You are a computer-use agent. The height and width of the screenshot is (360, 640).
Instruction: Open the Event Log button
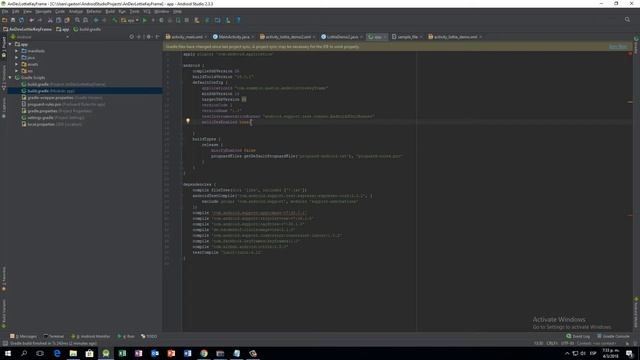coord(578,336)
